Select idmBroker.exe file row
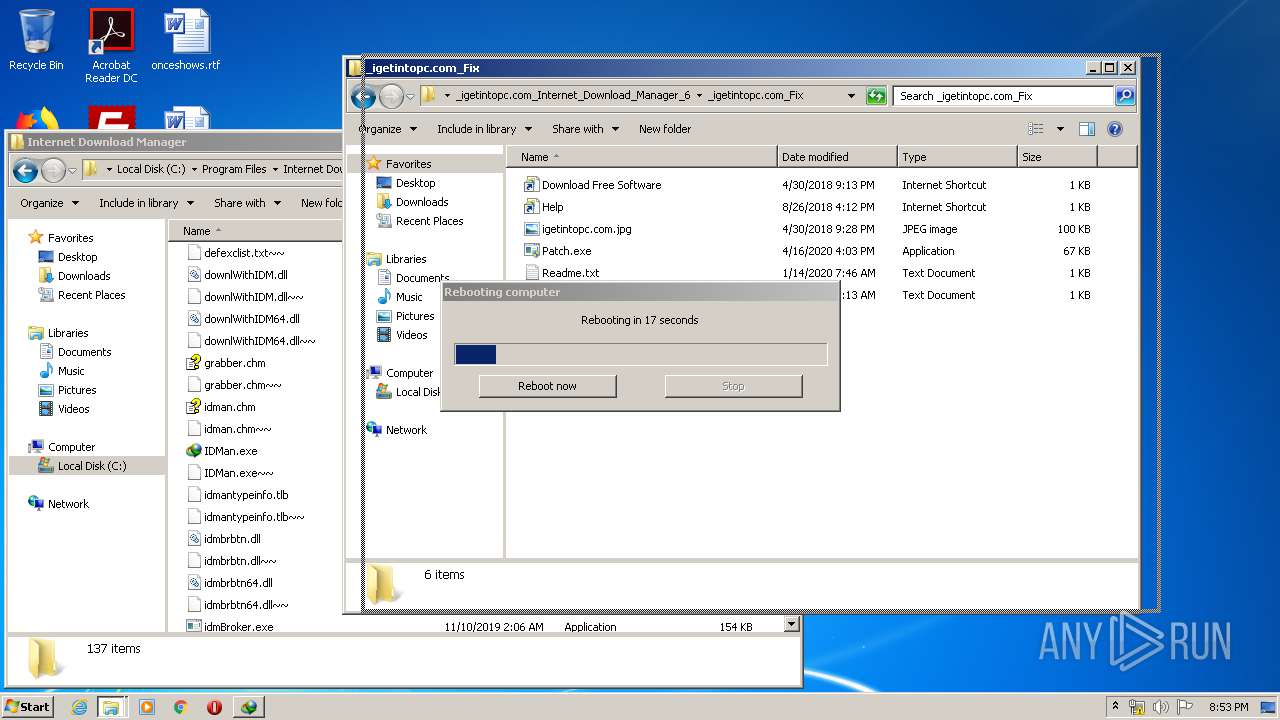The width and height of the screenshot is (1280, 720). 476,627
